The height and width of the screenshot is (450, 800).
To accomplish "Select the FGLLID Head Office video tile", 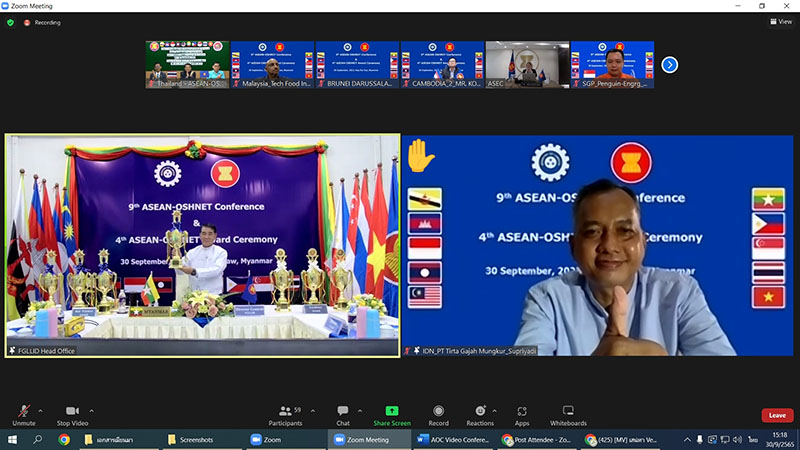I will click(x=202, y=245).
